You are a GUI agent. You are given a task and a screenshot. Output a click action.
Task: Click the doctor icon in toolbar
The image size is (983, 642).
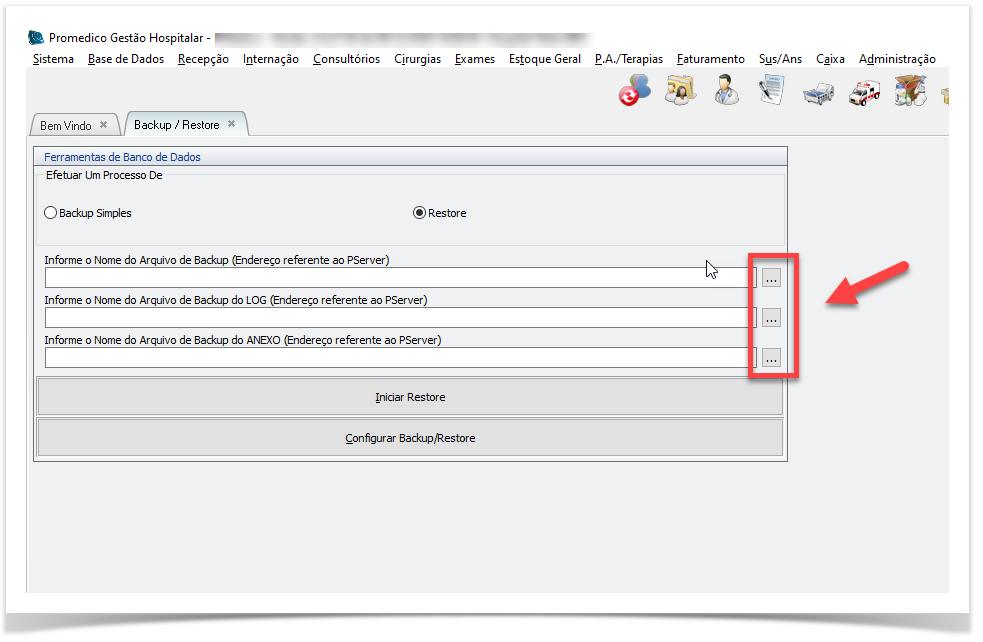click(727, 91)
